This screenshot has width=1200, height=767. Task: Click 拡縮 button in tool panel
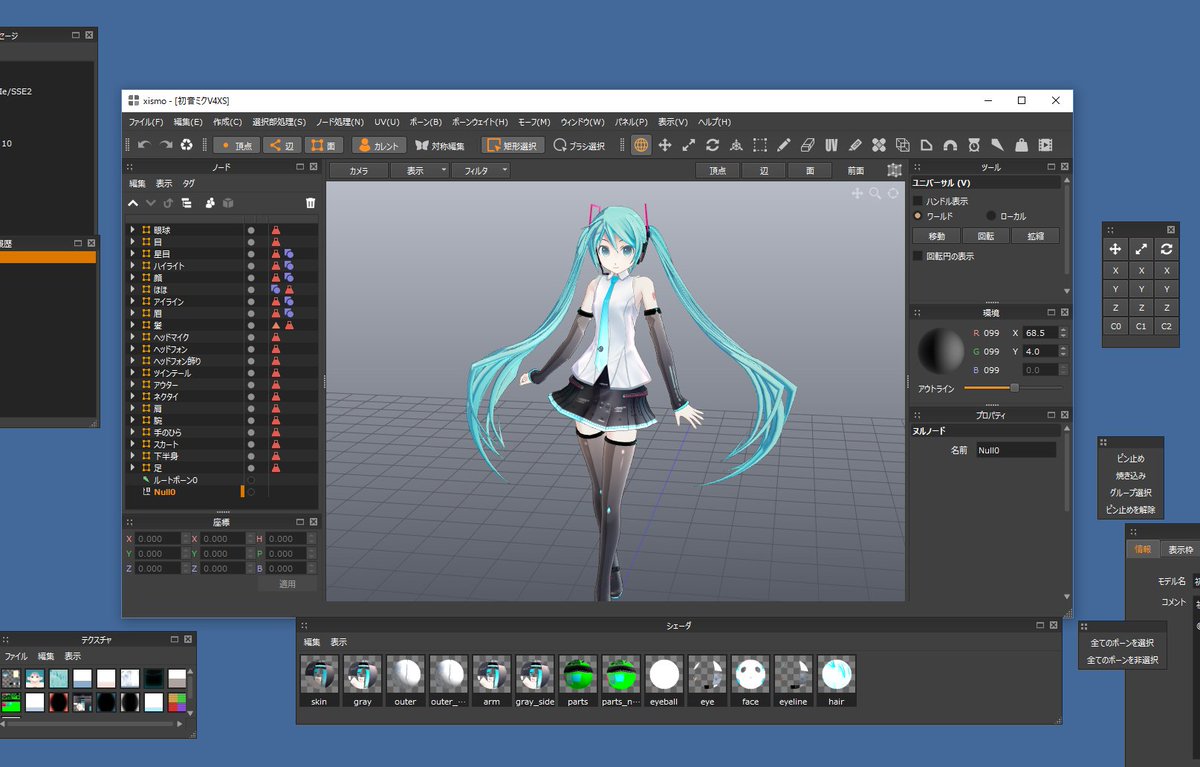(1035, 236)
